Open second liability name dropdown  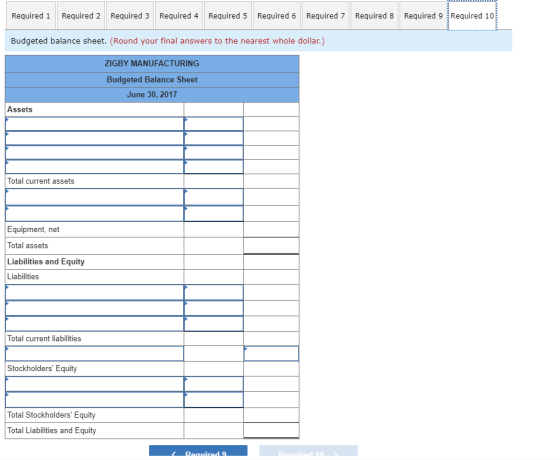(95, 308)
